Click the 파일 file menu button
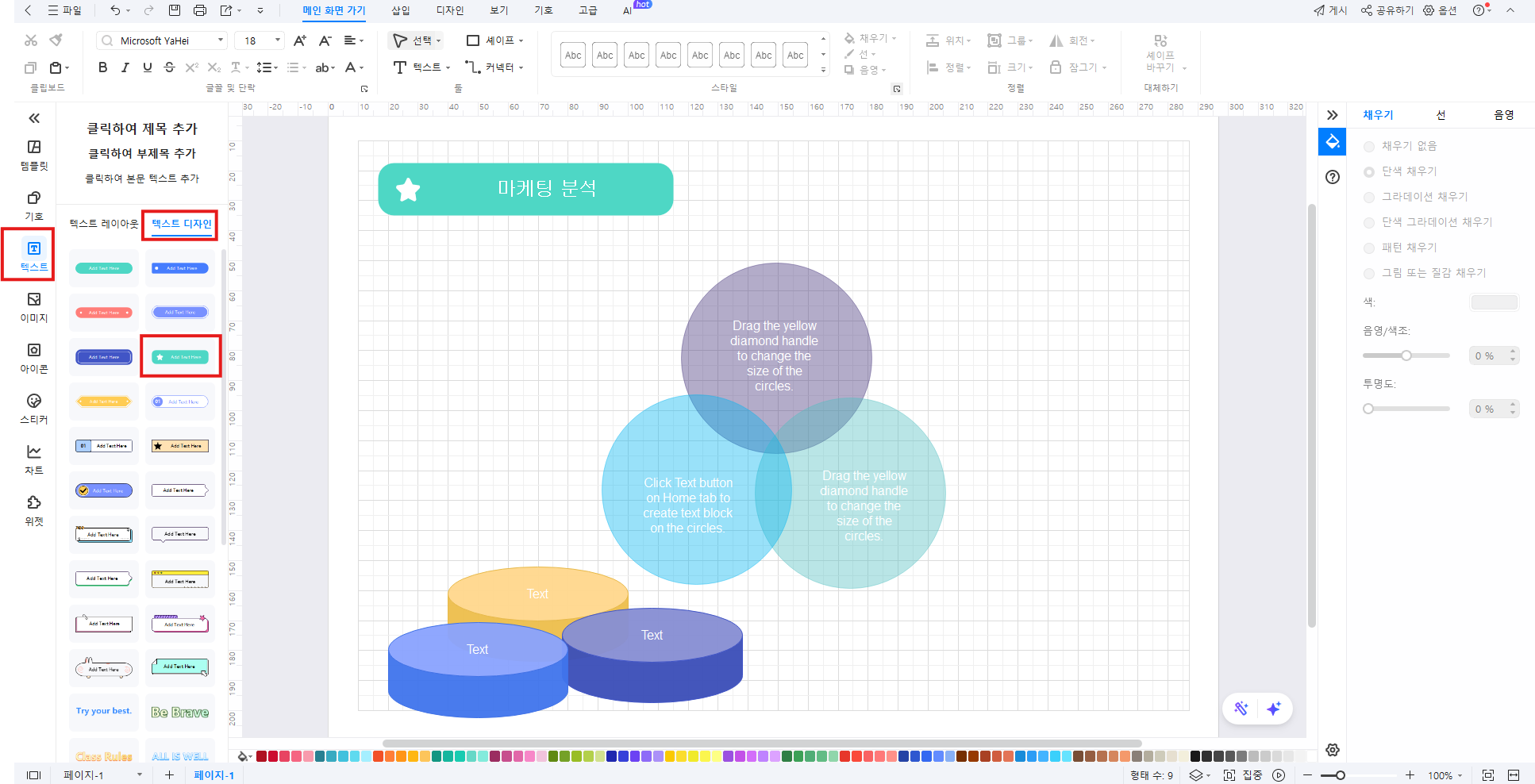1535x784 pixels. point(65,10)
